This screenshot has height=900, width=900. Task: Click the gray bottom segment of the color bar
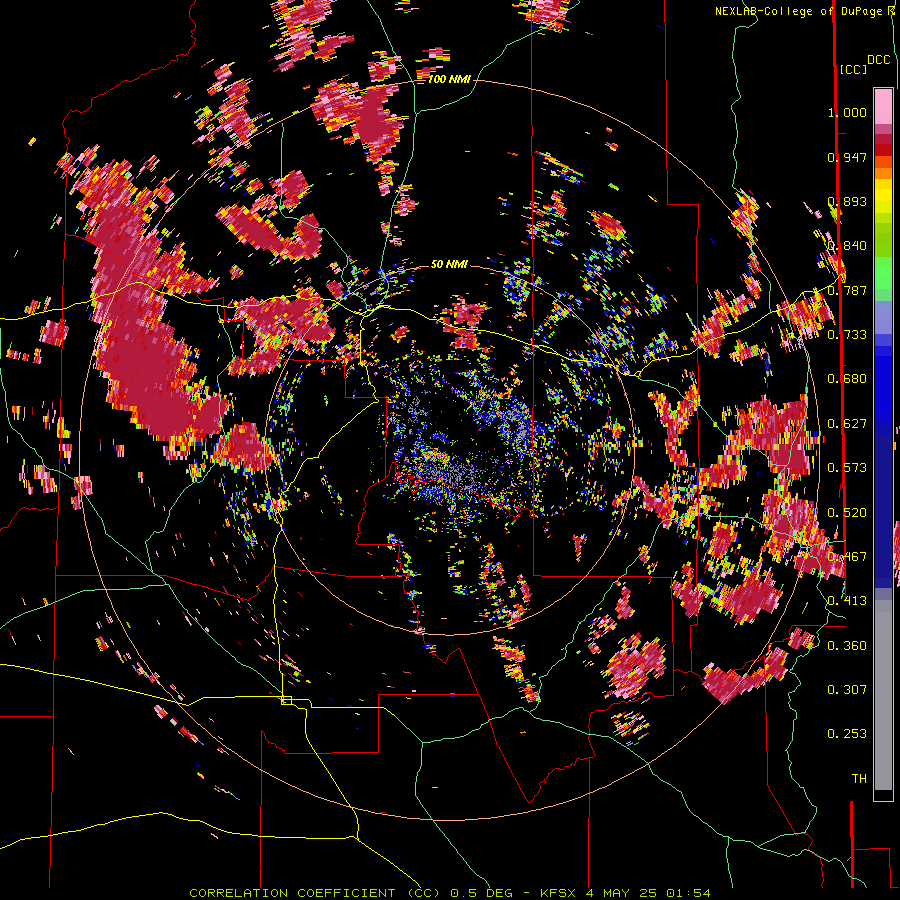click(x=883, y=695)
